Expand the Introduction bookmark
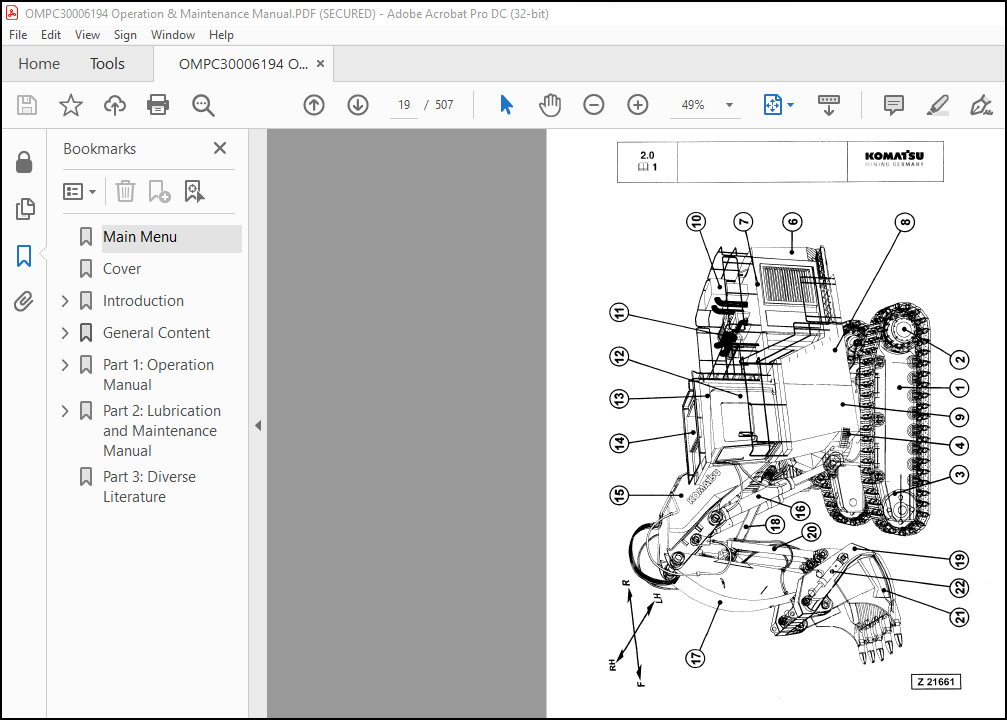 (65, 301)
